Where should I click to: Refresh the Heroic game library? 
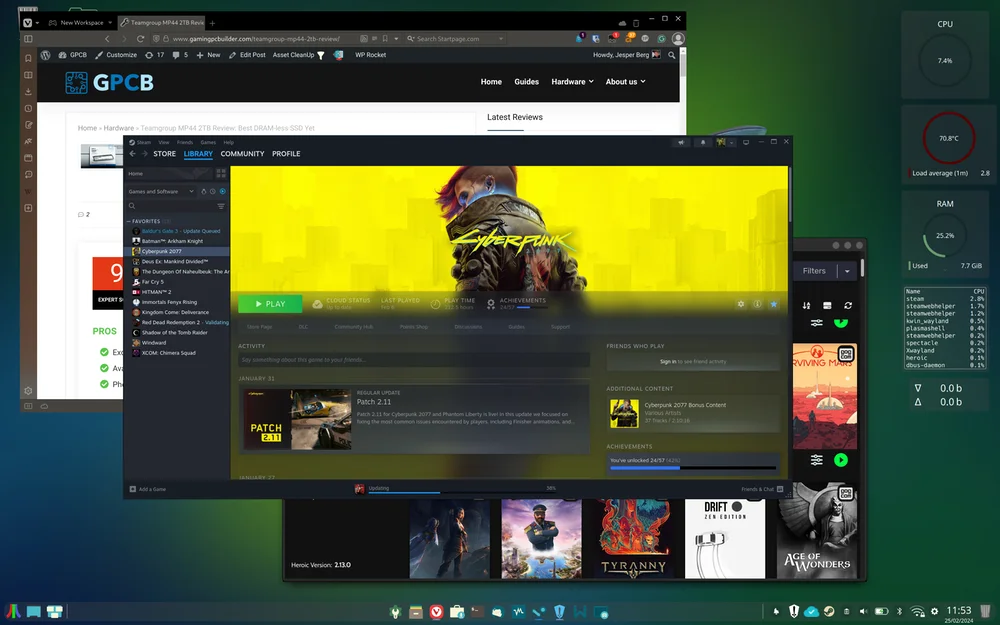[x=846, y=305]
